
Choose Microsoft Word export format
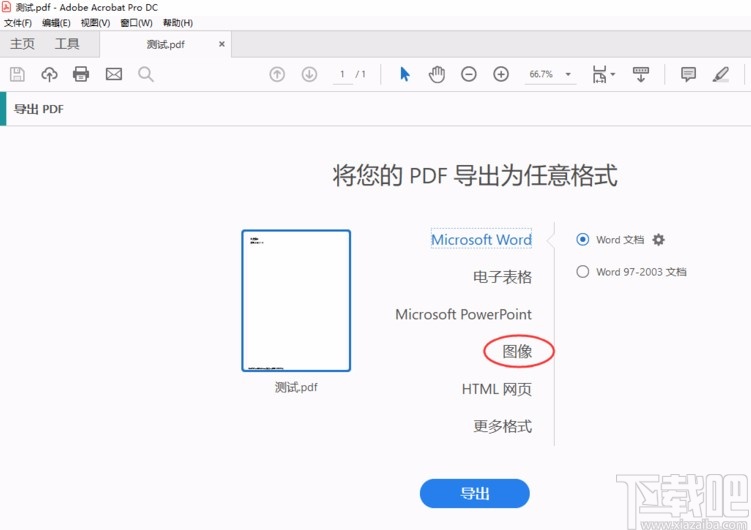[x=481, y=239]
